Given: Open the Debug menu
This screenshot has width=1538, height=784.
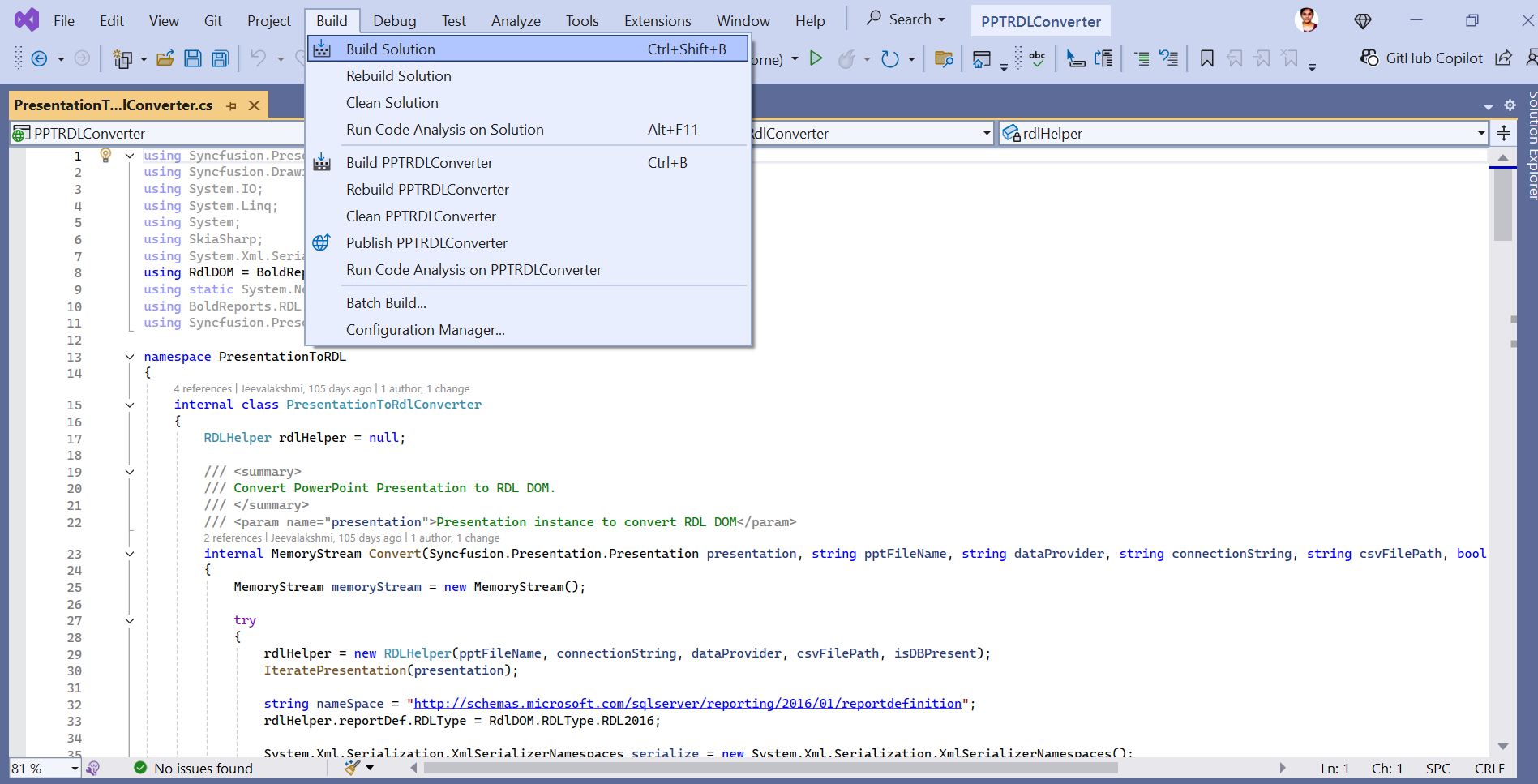Looking at the screenshot, I should point(395,21).
